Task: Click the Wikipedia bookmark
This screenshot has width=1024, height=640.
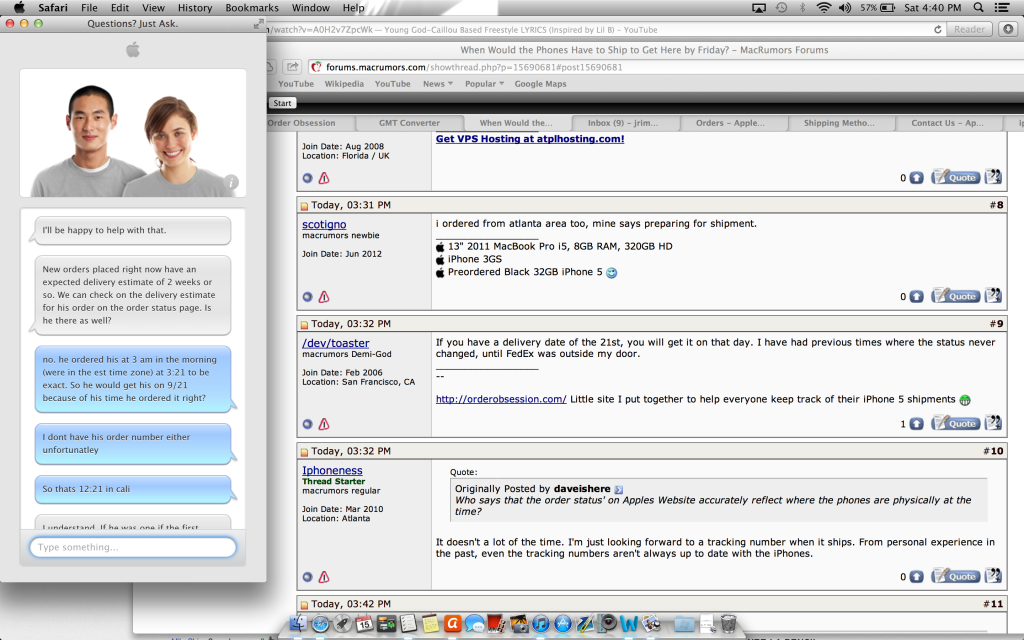Action: tap(344, 84)
